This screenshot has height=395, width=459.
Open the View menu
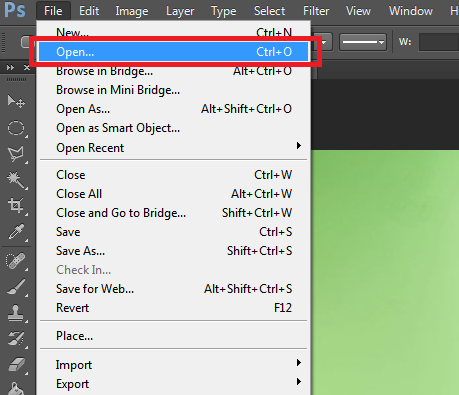358,11
